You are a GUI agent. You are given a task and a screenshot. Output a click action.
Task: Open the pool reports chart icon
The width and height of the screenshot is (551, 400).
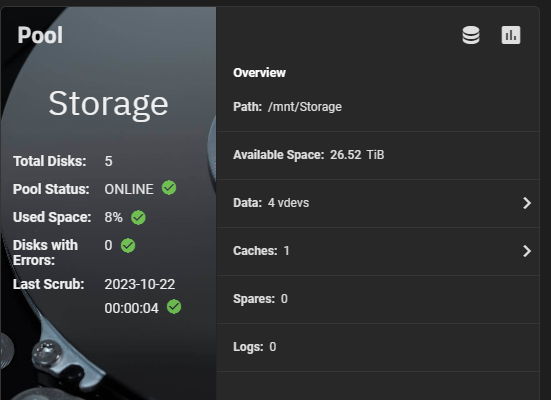pos(511,35)
